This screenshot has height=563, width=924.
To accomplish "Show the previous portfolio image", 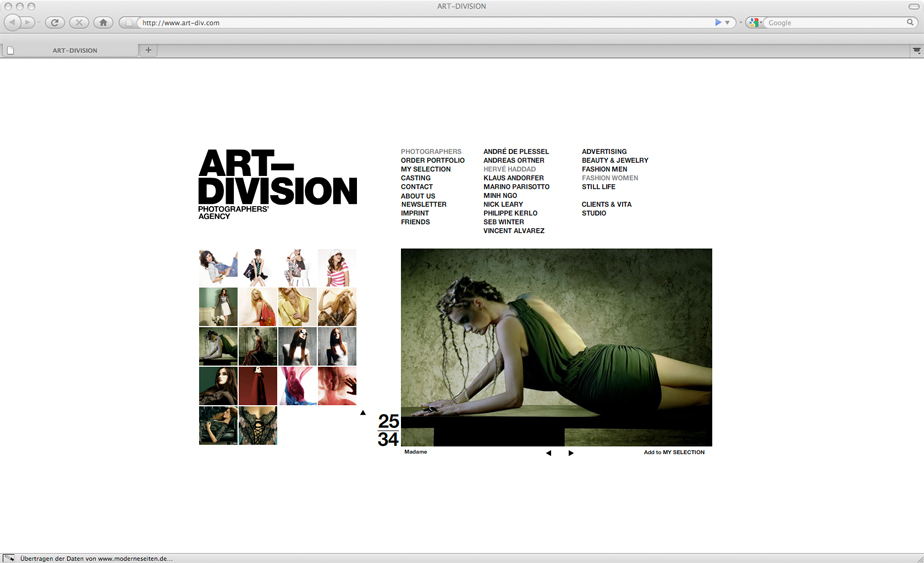I will [548, 453].
